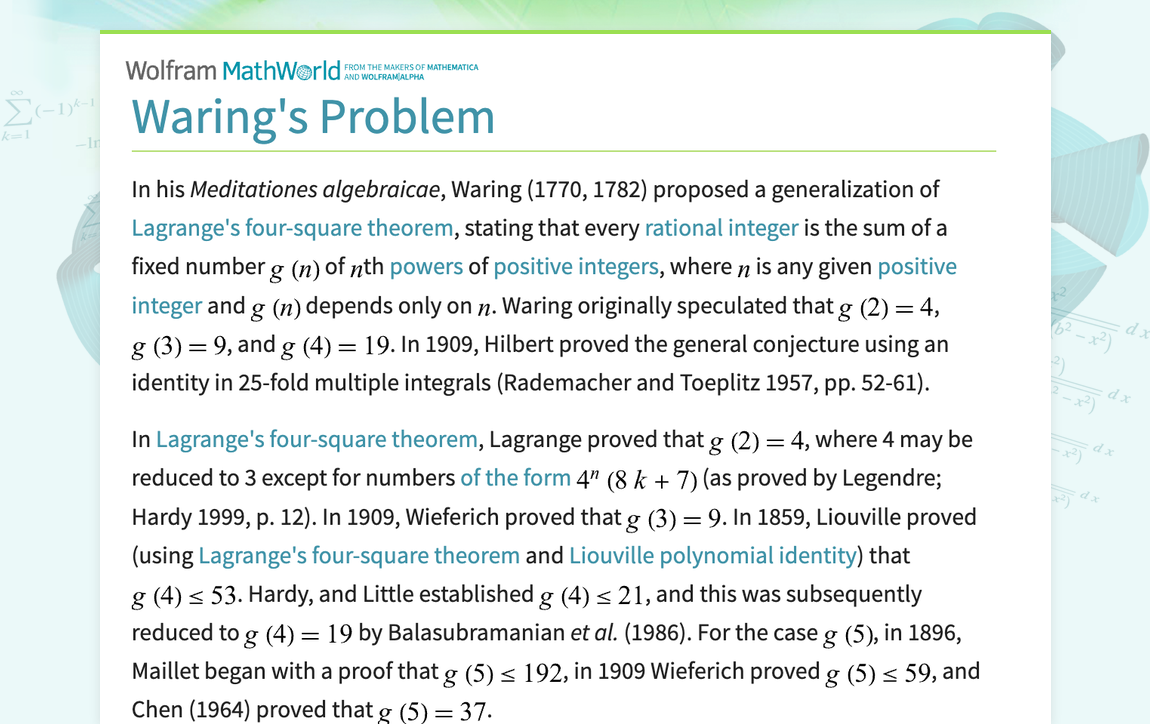Open the 'rational integer' link
Viewport: 1150px width, 724px height.
(x=721, y=228)
